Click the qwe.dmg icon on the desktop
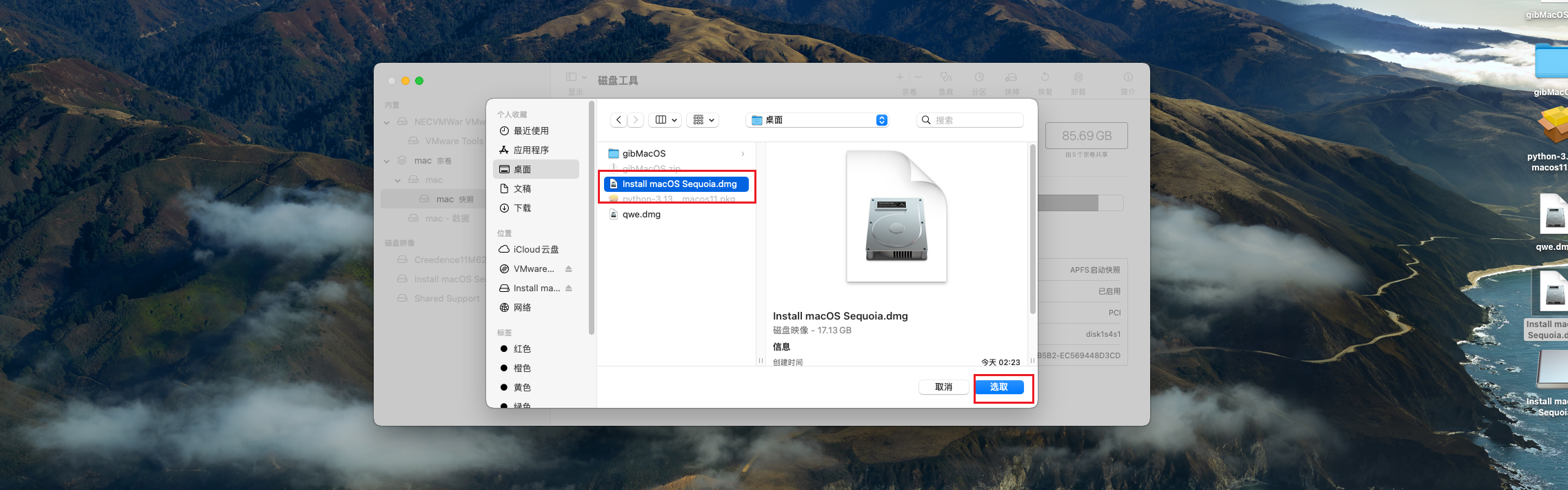 (1554, 214)
